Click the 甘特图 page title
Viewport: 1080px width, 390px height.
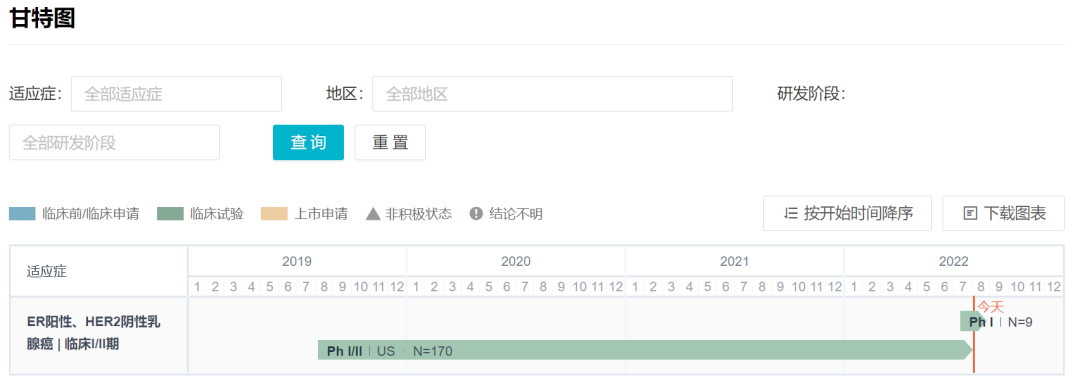pos(42,18)
